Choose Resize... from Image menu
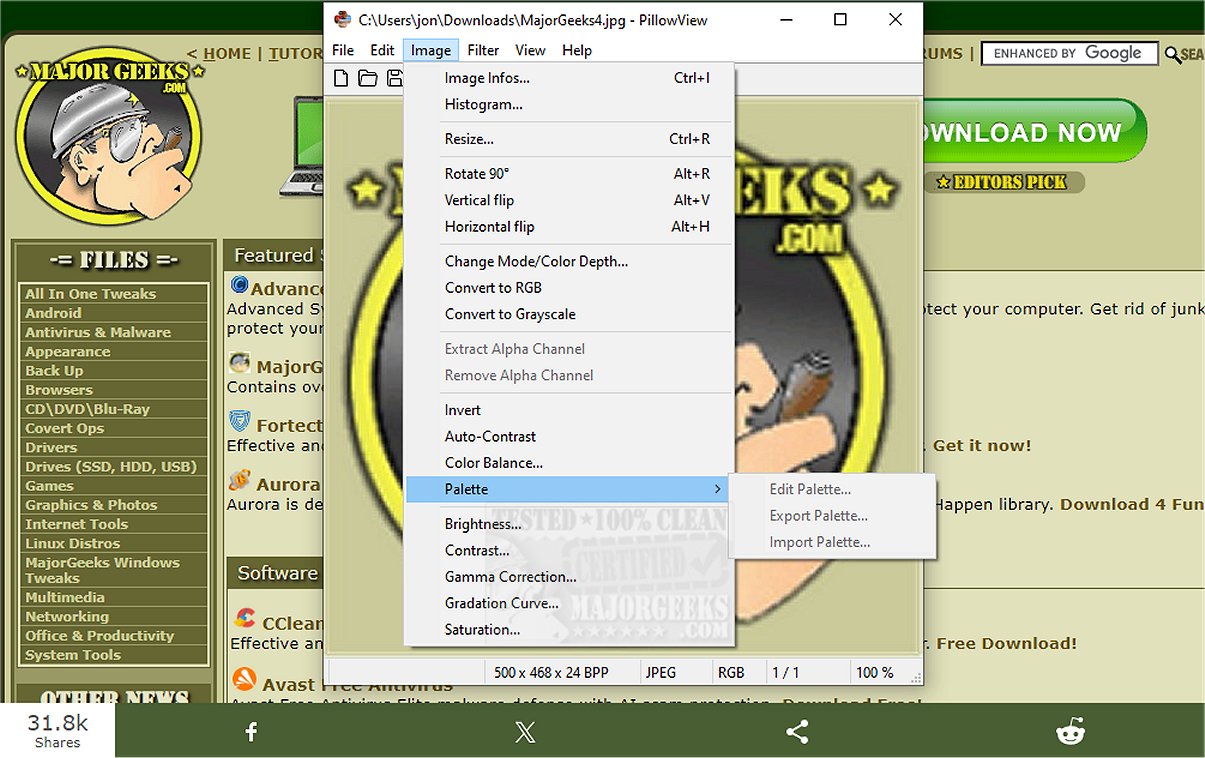Viewport: 1205px width, 758px height. coord(569,139)
